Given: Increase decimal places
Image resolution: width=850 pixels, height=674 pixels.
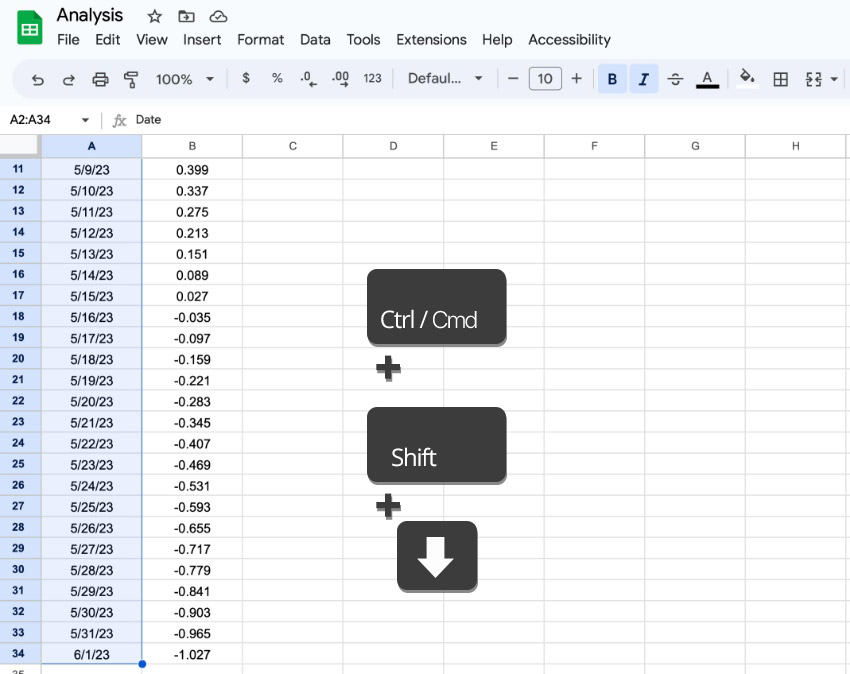Looking at the screenshot, I should coord(339,78).
